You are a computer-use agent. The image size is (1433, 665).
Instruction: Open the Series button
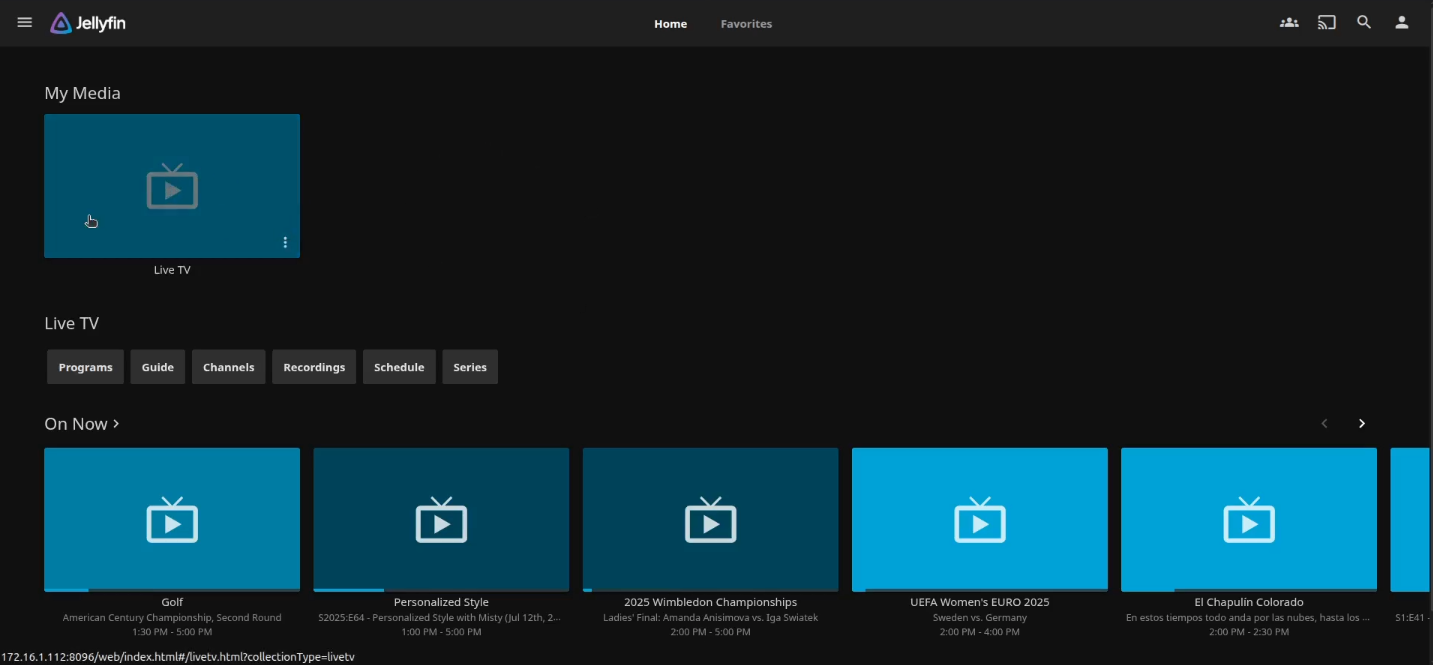pos(470,367)
